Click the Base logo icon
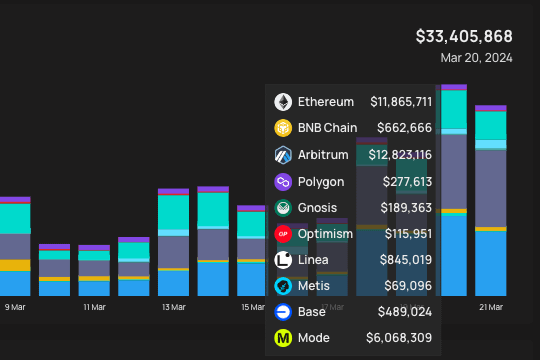This screenshot has width=540, height=360. tap(283, 312)
